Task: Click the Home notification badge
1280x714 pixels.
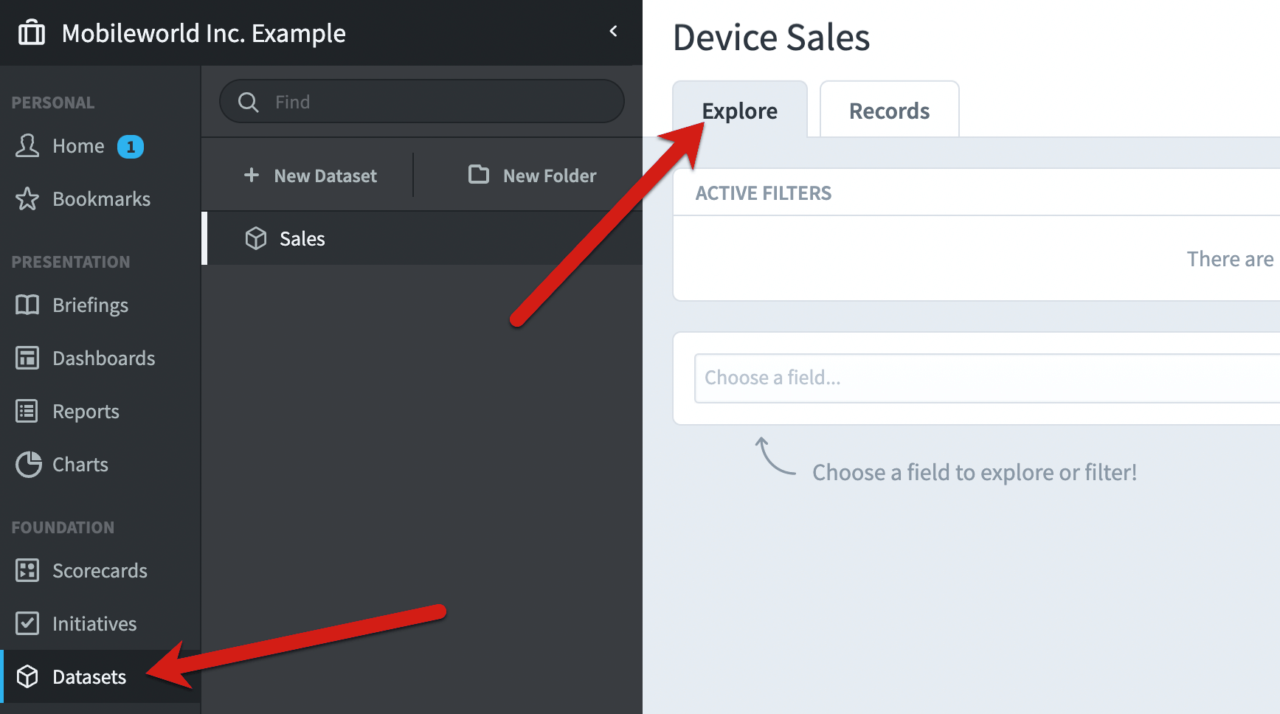Action: (130, 147)
